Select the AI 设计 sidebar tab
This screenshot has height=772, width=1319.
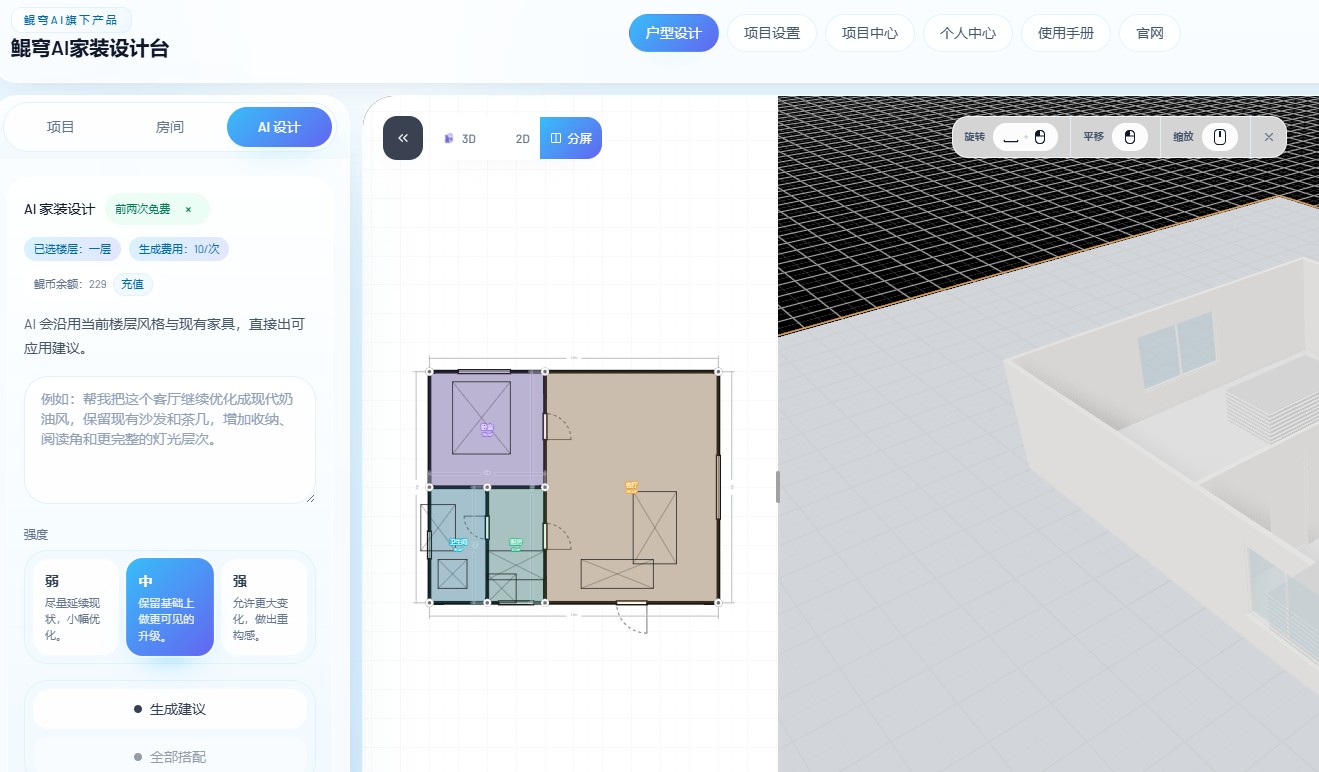[x=279, y=127]
